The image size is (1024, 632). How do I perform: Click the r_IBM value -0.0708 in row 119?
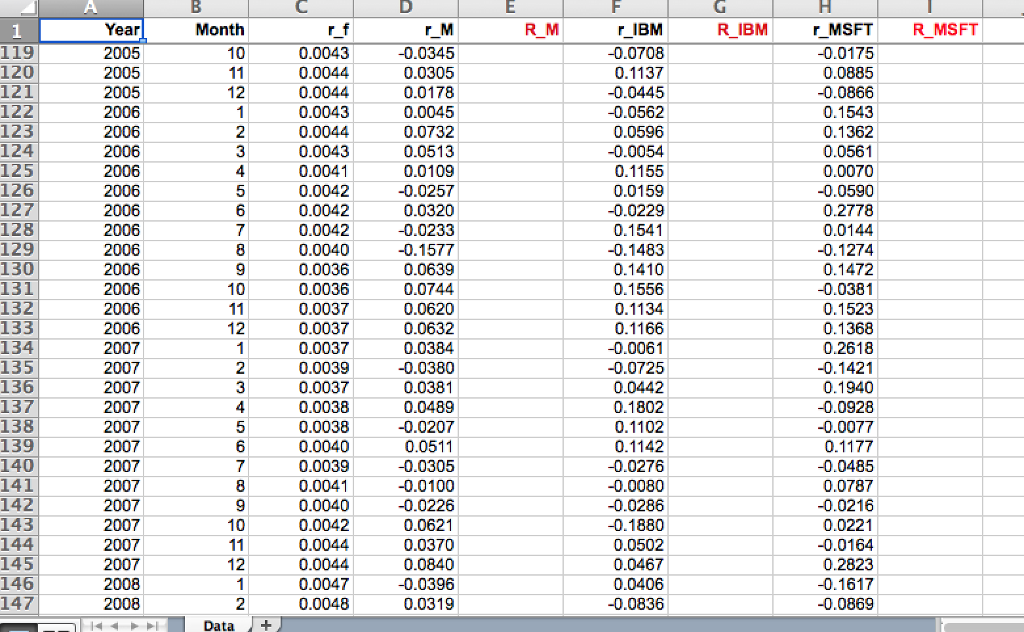click(636, 54)
